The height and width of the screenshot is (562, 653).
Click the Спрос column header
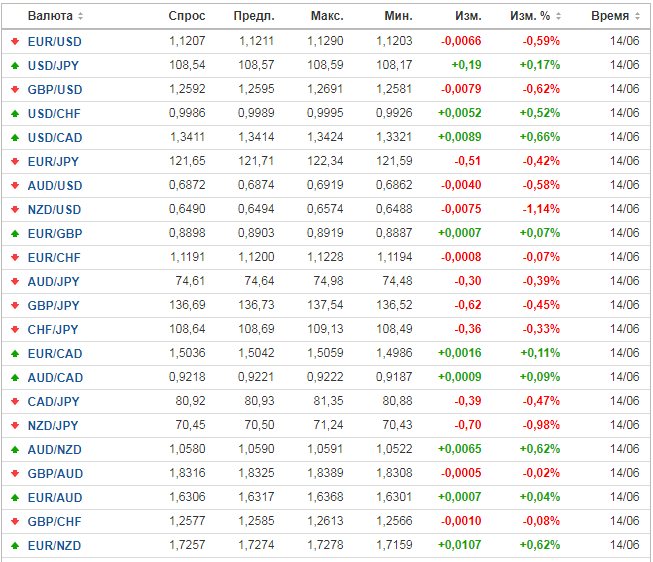[188, 16]
